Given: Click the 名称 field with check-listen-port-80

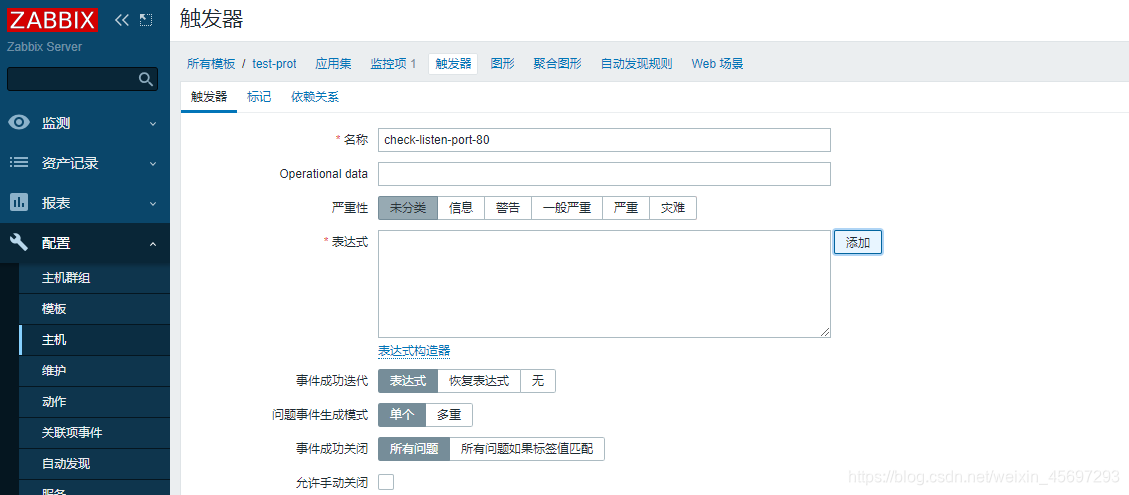Looking at the screenshot, I should (x=604, y=140).
